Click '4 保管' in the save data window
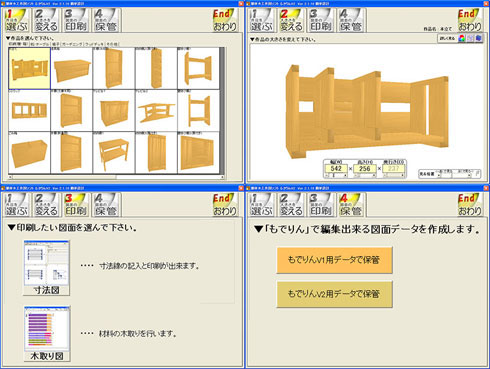This screenshot has width=490, height=369. pos(350,205)
